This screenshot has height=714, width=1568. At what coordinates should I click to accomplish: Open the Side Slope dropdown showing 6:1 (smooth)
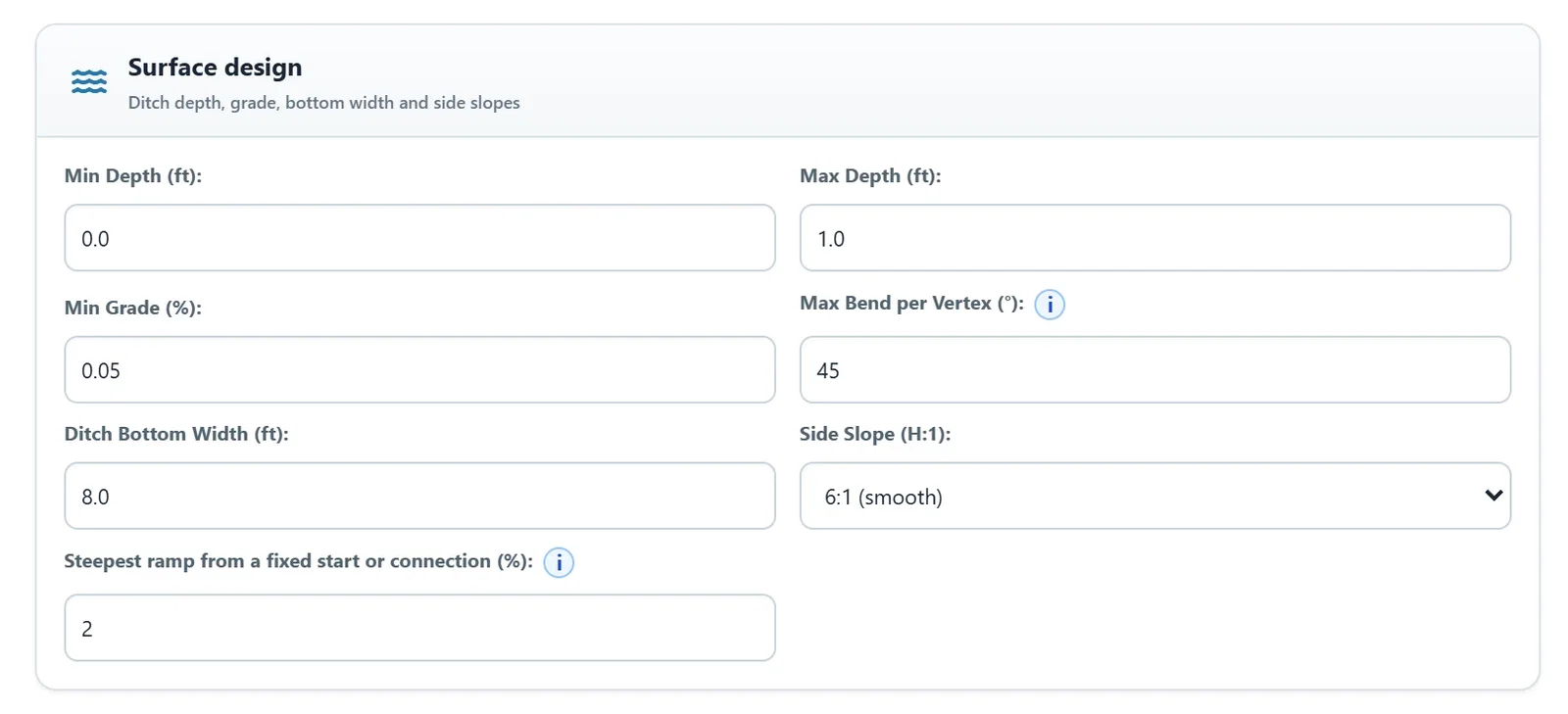(1154, 496)
